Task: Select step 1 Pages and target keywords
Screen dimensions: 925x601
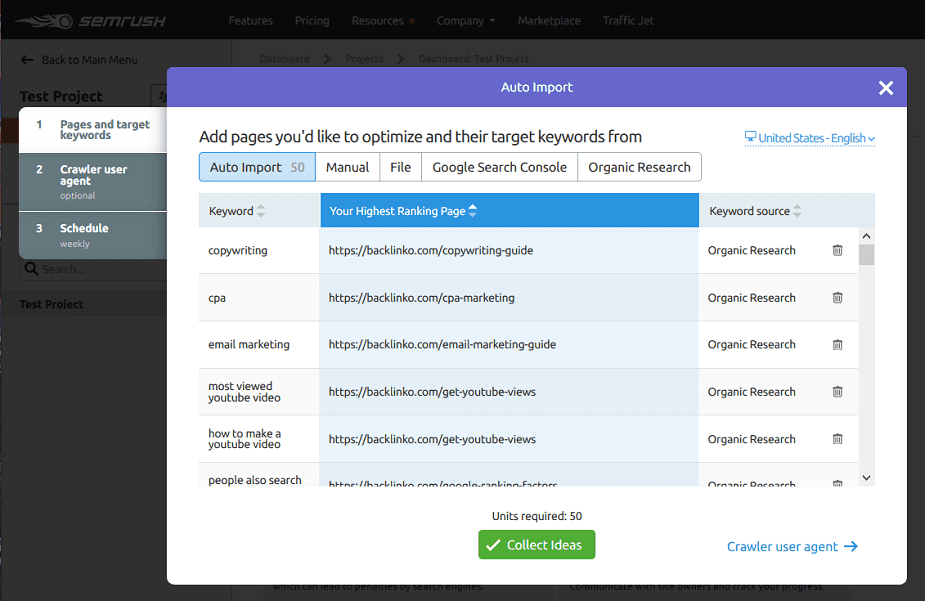Action: pyautogui.click(x=93, y=130)
